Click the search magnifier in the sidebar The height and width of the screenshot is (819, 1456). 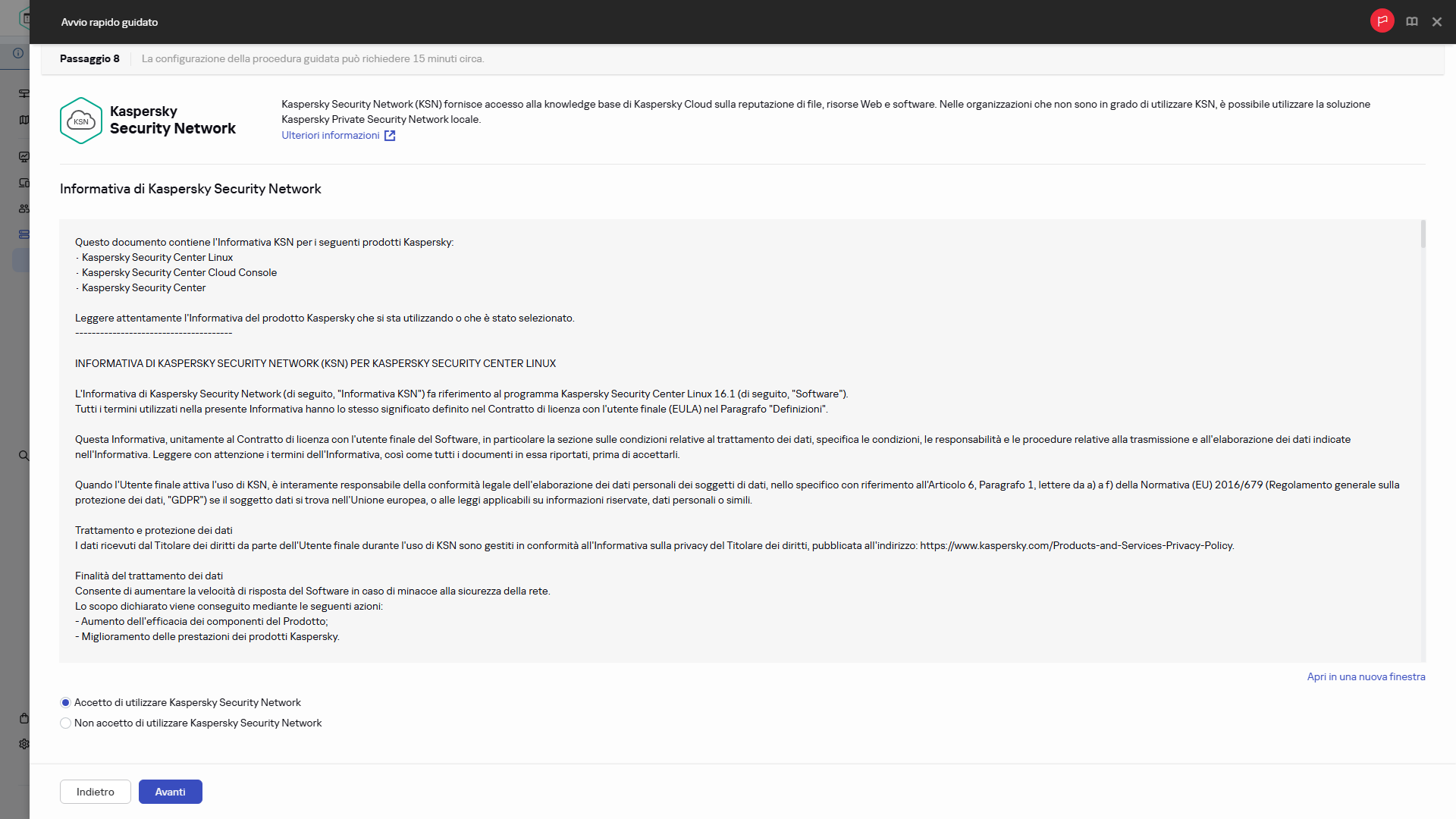click(x=24, y=456)
